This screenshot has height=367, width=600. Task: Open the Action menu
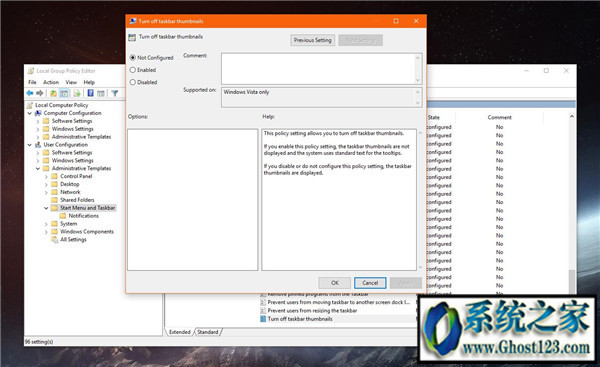[x=51, y=82]
